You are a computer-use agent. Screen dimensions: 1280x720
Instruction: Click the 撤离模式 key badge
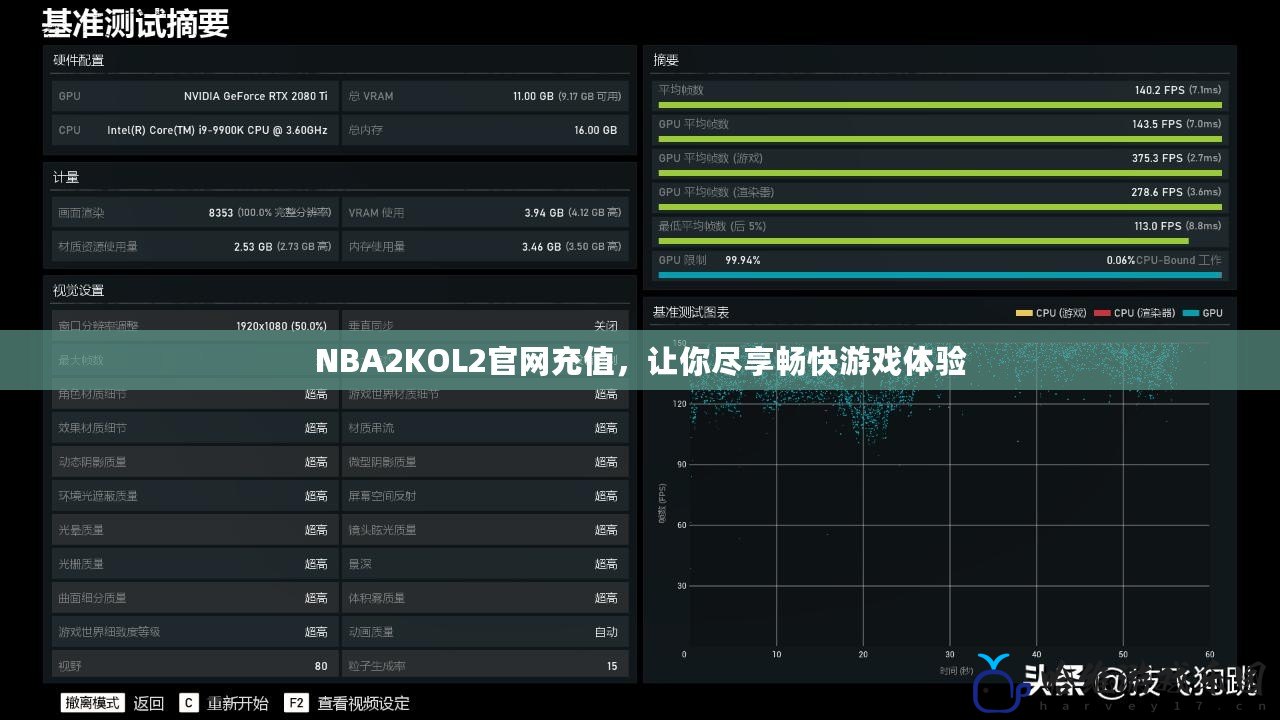point(93,703)
